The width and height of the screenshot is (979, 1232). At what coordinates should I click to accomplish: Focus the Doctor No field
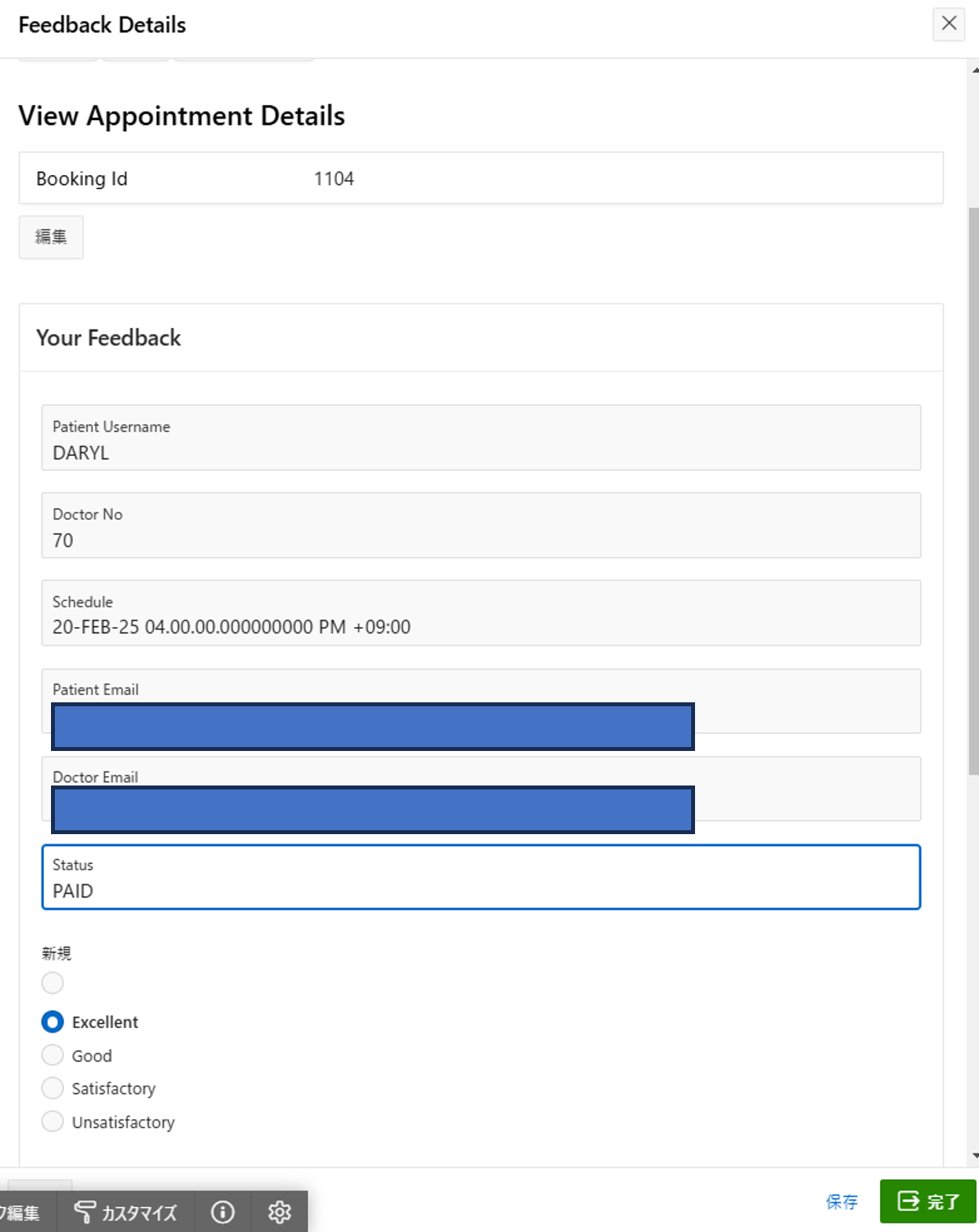(480, 526)
